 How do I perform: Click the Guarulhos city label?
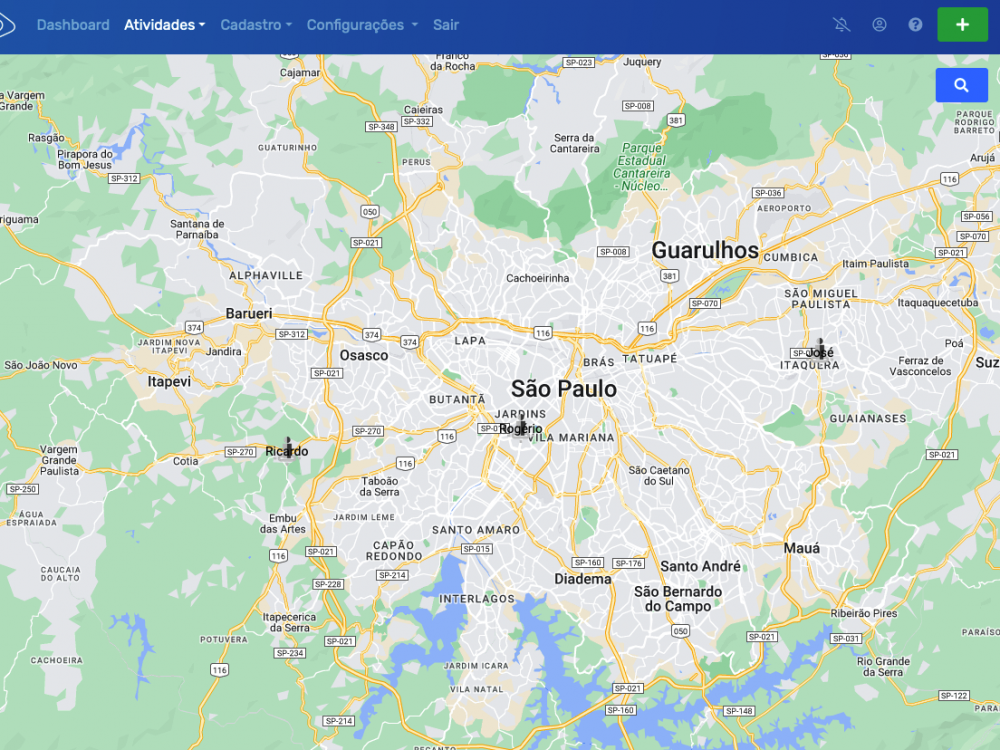[705, 250]
